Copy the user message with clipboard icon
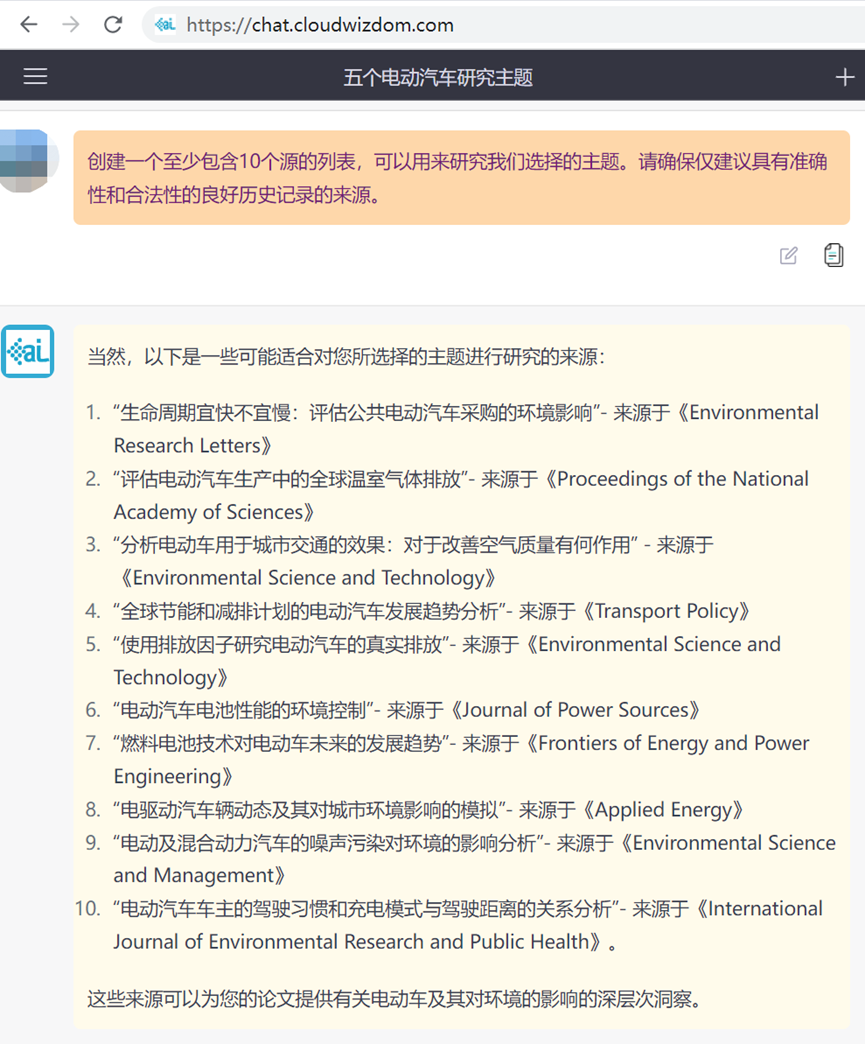The height and width of the screenshot is (1044, 865). tap(833, 255)
